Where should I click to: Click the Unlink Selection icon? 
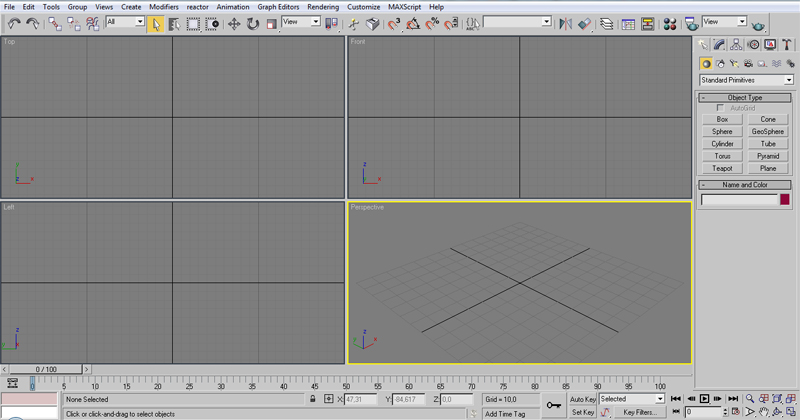coord(73,23)
